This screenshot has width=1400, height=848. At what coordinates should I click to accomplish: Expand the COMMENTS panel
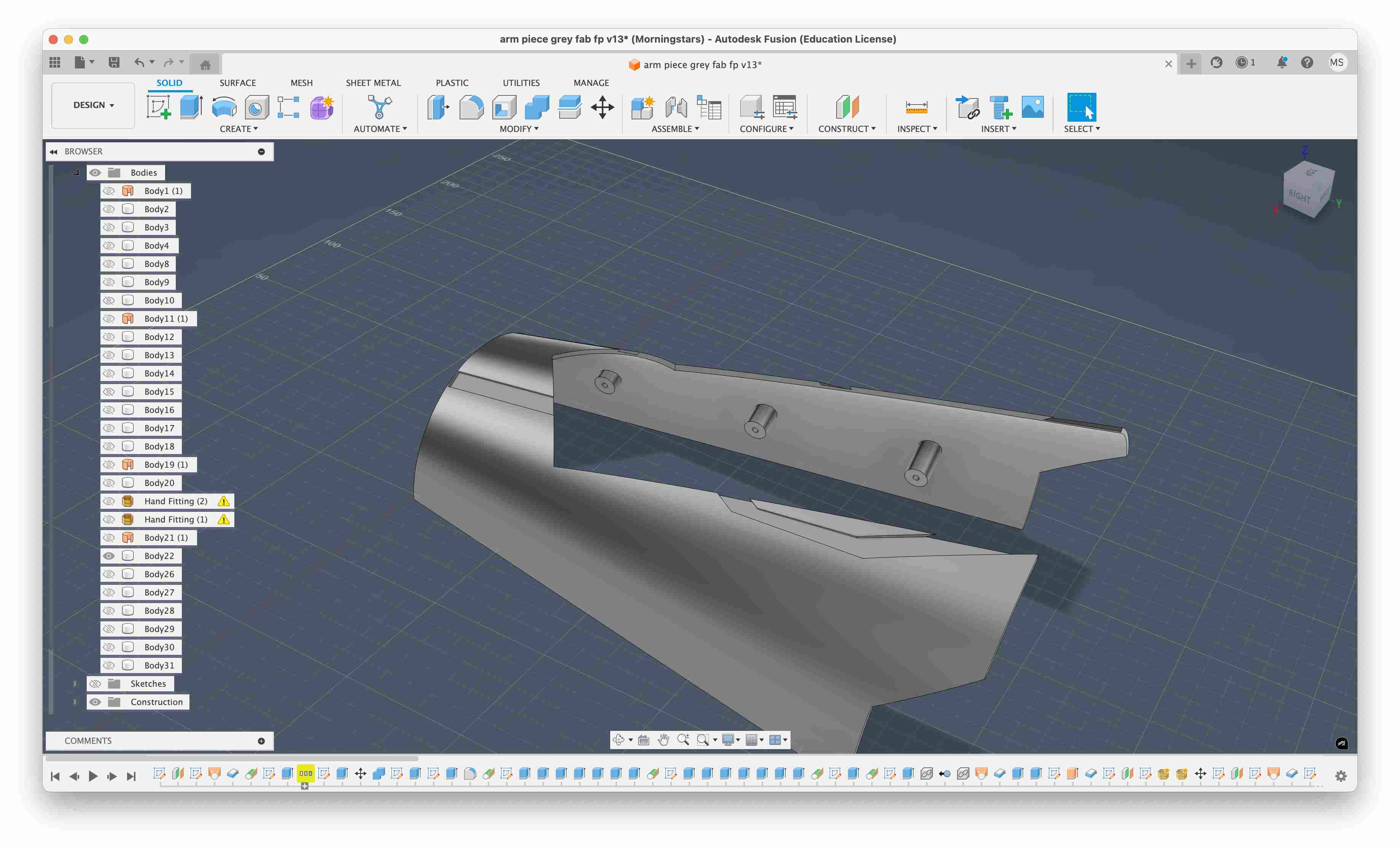261,741
